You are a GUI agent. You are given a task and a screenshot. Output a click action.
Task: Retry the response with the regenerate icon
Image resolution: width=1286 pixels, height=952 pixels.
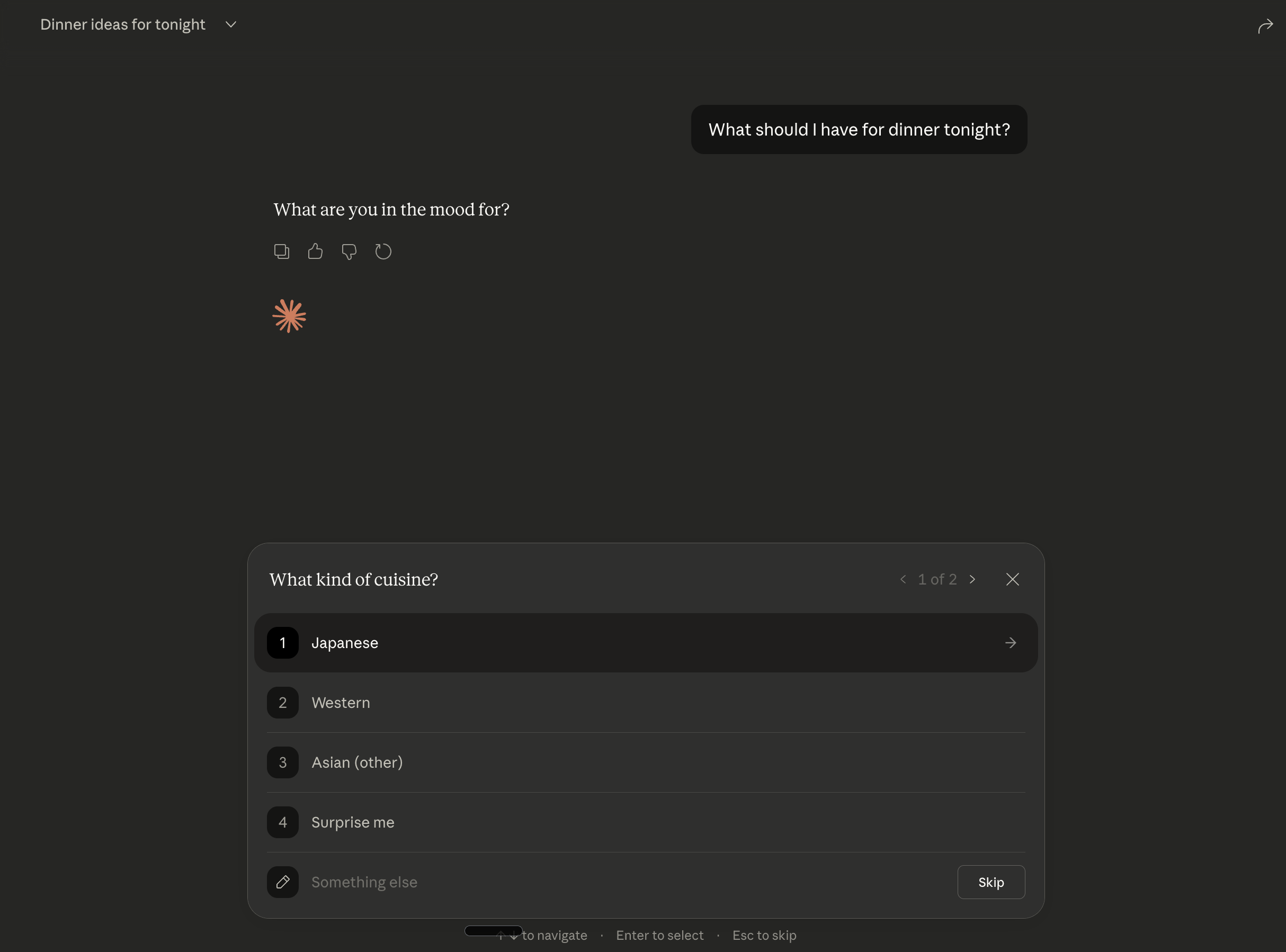pyautogui.click(x=383, y=252)
